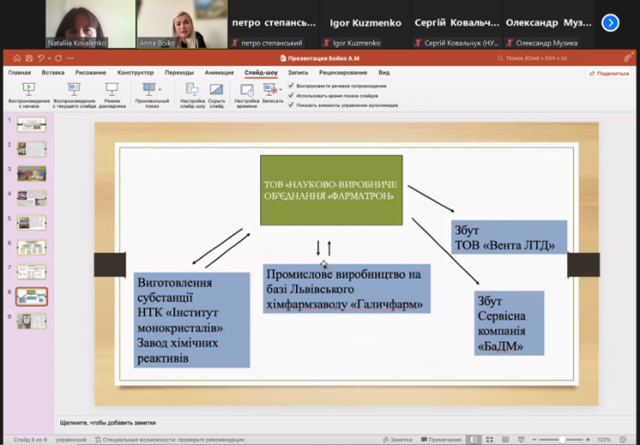Image resolution: width=640 pixels, height=445 pixels.
Task: Select the Промислове виробництво text box
Action: click(x=347, y=289)
